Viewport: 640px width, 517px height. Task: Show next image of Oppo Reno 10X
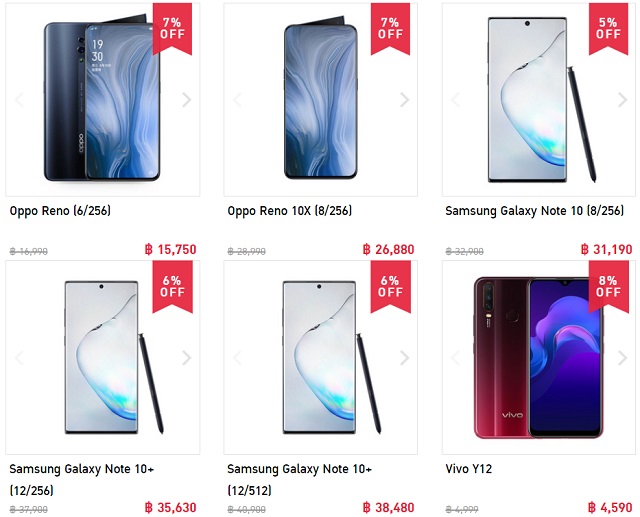coord(404,100)
